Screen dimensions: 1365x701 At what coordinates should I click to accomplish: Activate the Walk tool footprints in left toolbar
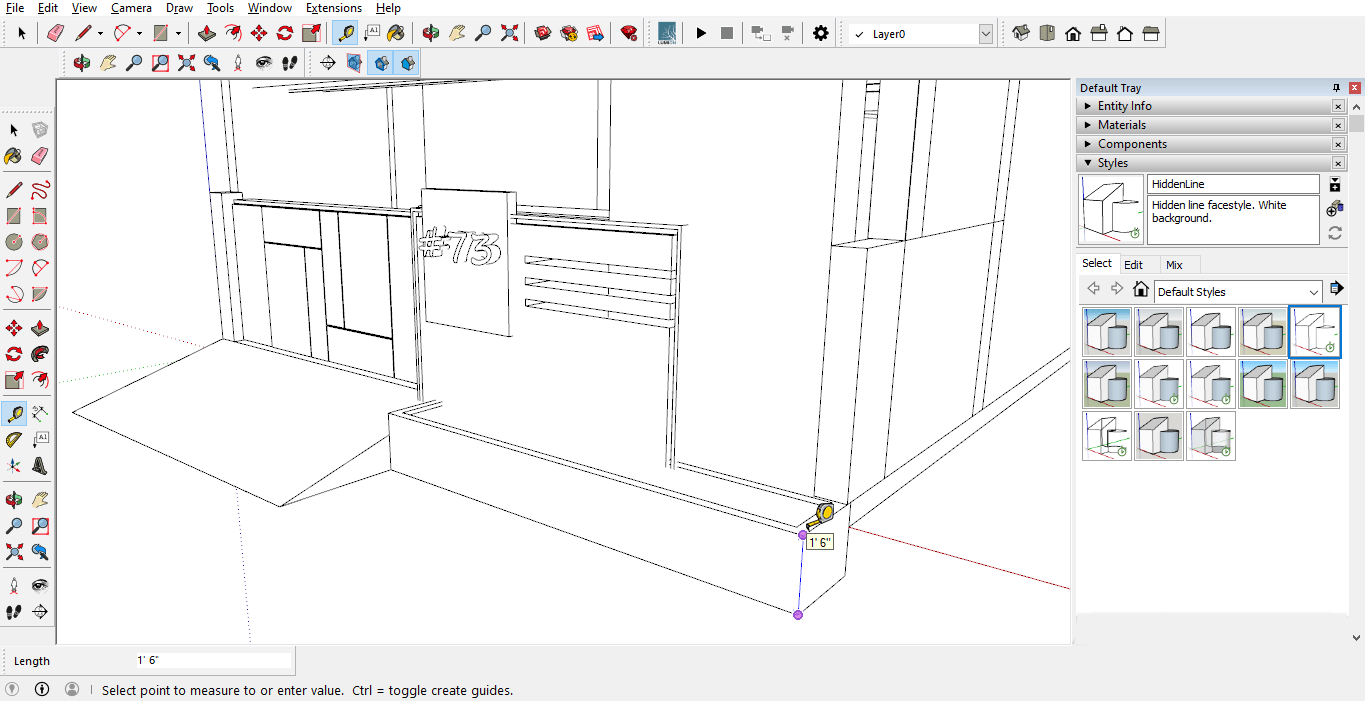[x=14, y=611]
